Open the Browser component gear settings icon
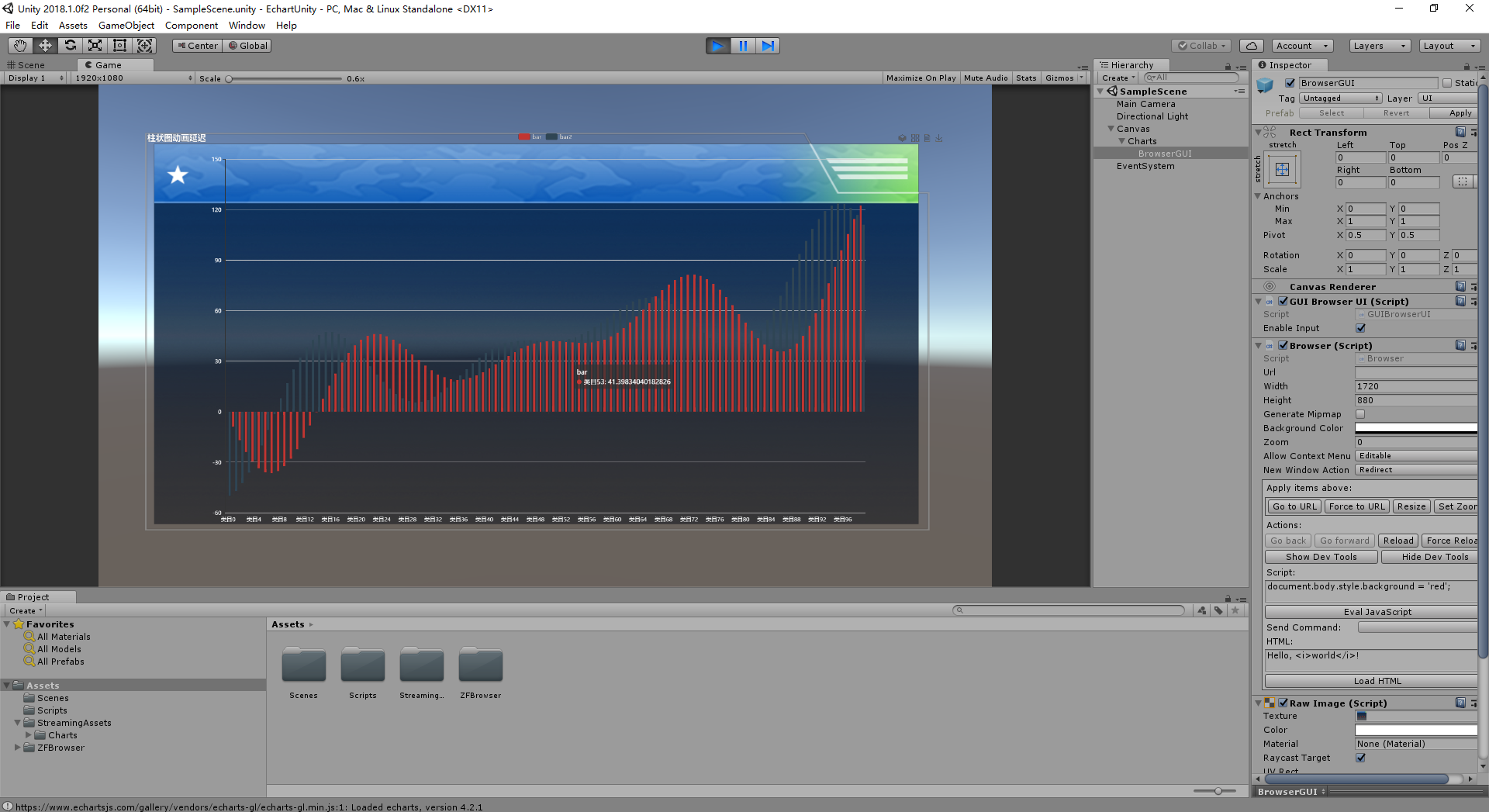 click(1473, 346)
